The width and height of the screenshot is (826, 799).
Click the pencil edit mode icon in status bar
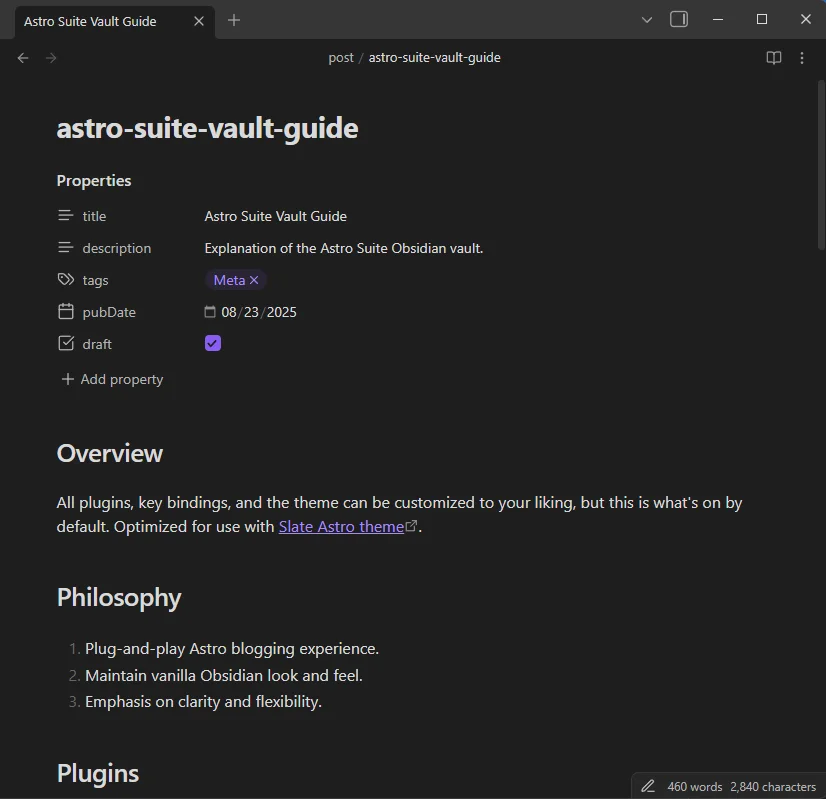(648, 786)
